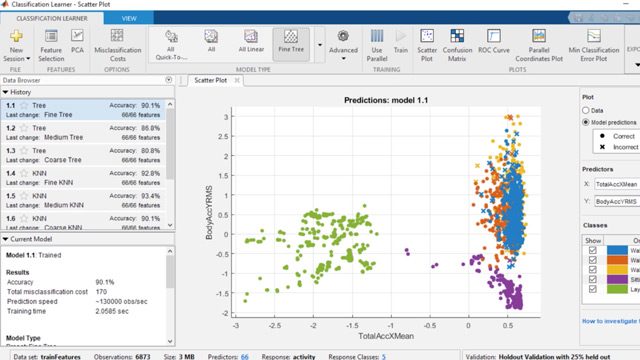The image size is (640, 360).
Task: Open the ROC Curve plot
Action: 494,41
